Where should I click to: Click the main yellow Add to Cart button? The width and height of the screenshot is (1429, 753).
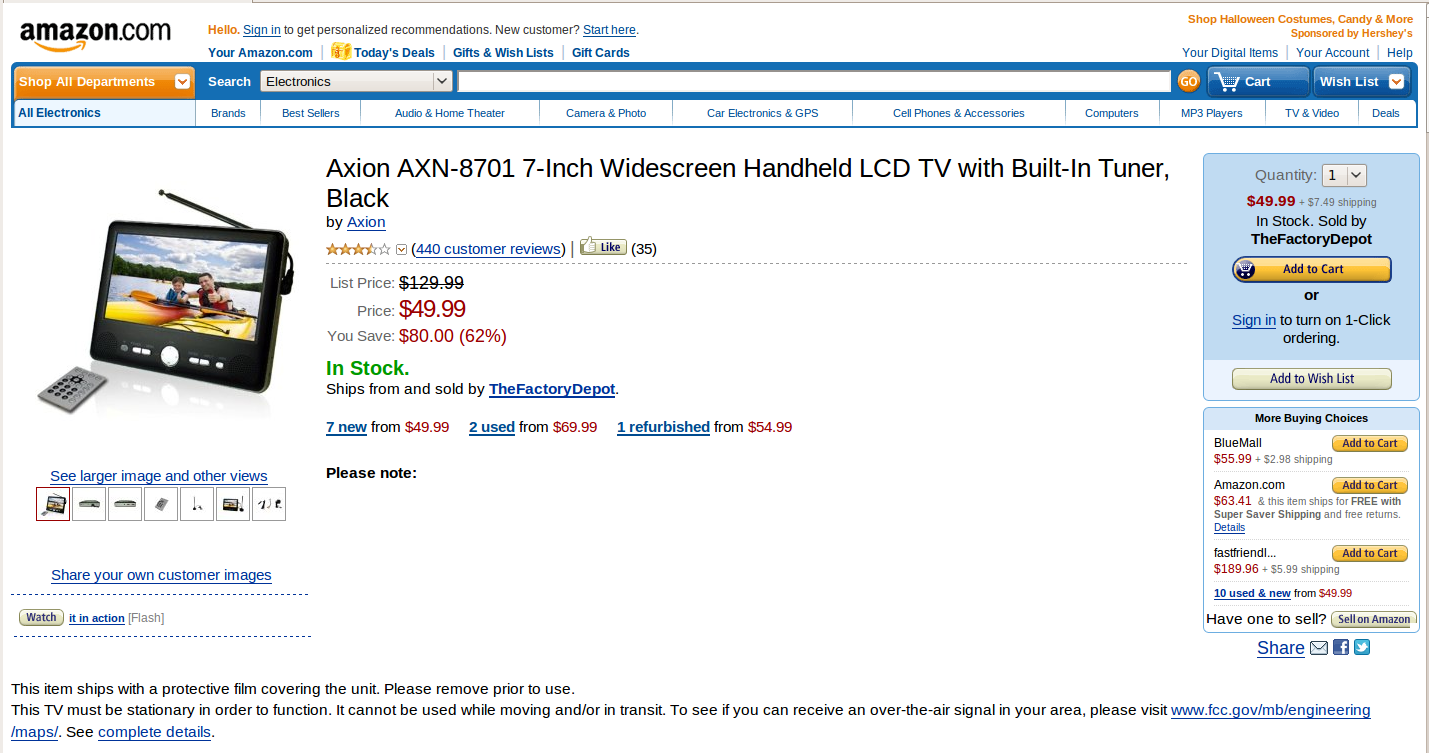(x=1312, y=269)
